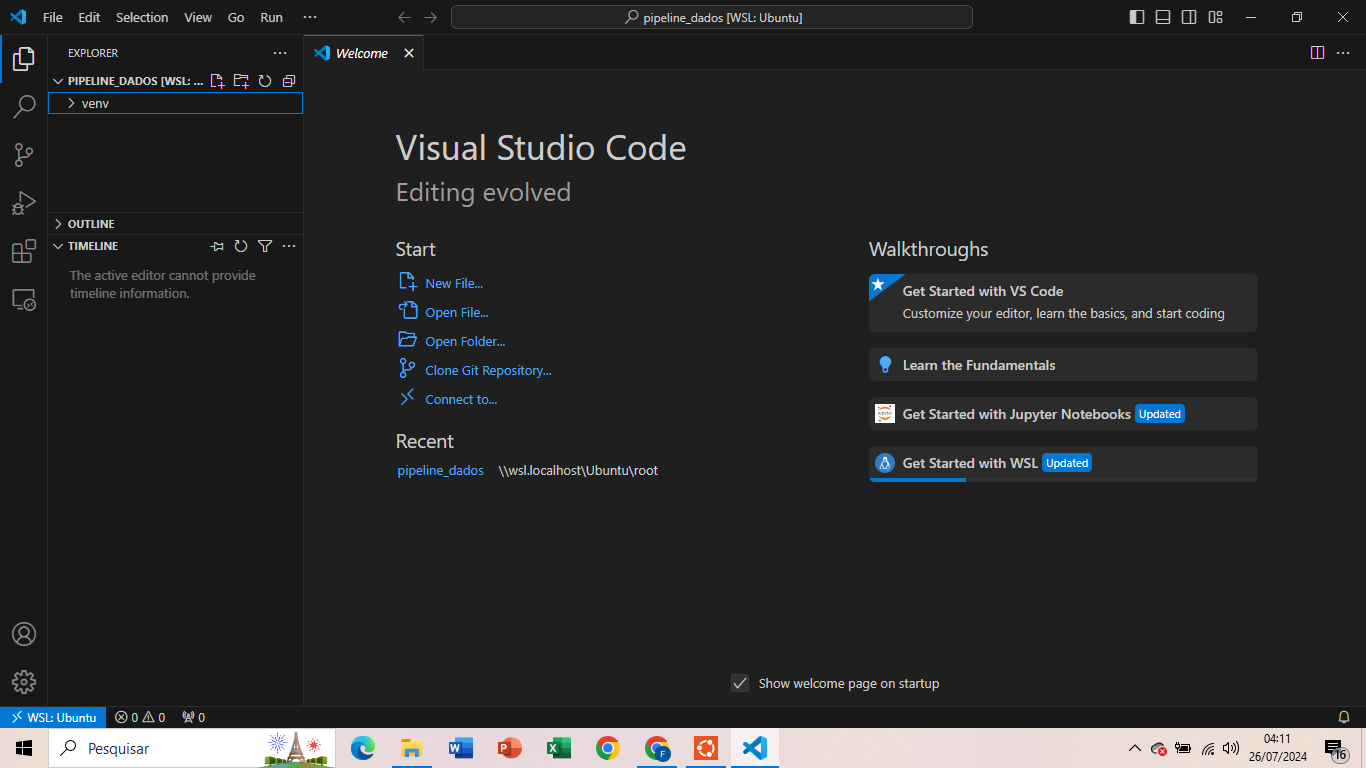The image size is (1366, 768).
Task: Open Explorer views and more actions
Action: [x=280, y=53]
